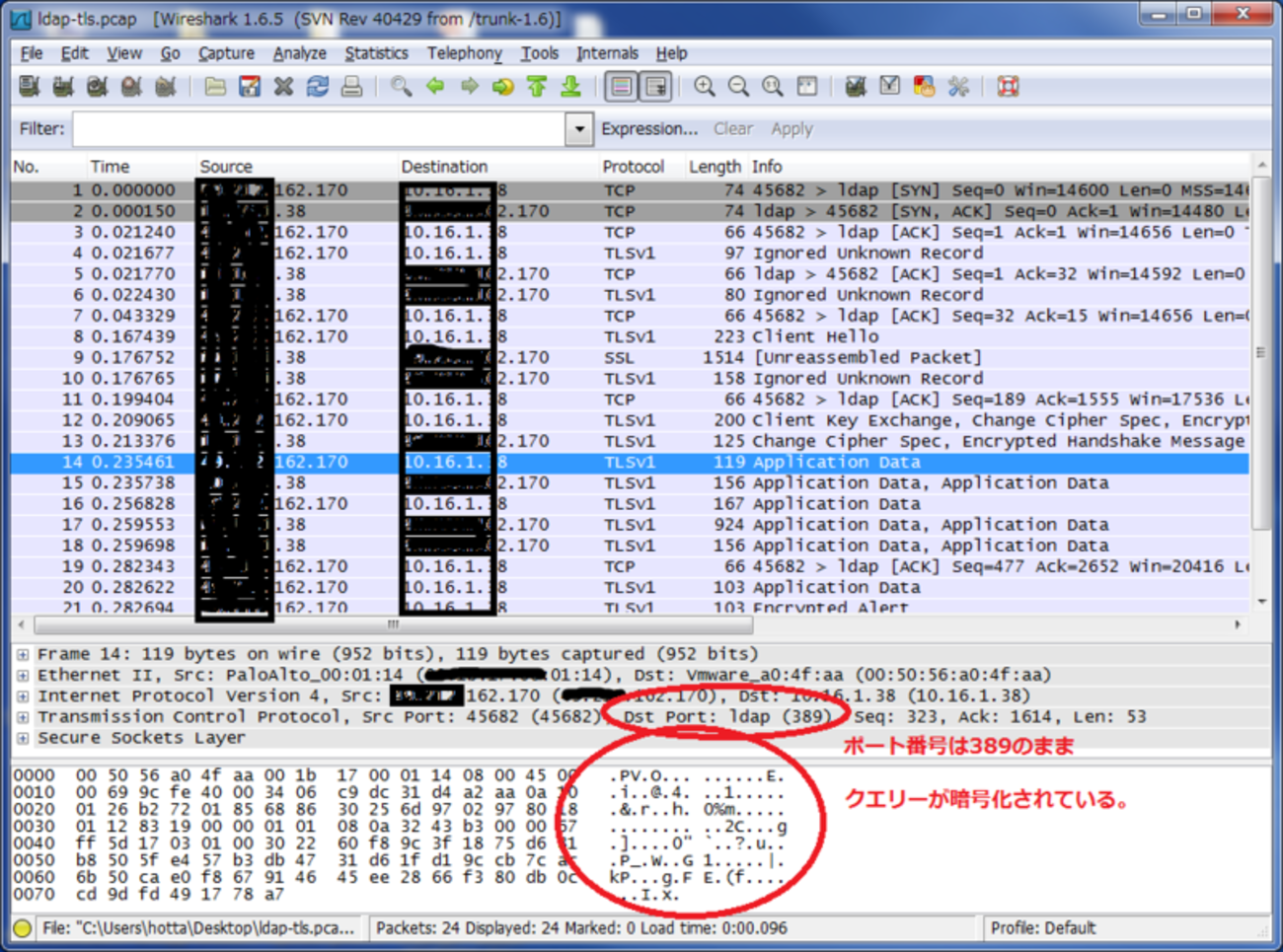Toggle Colorize Packet List button

coord(621,87)
